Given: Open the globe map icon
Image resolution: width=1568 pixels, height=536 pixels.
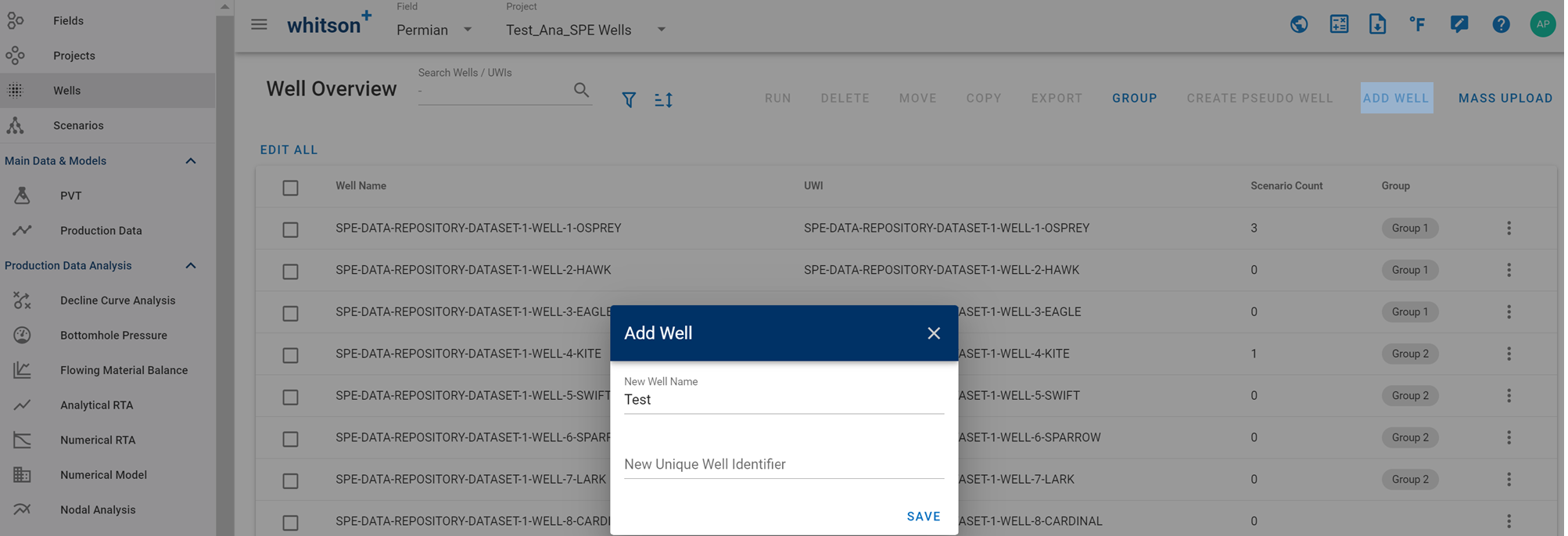Looking at the screenshot, I should 1299,24.
